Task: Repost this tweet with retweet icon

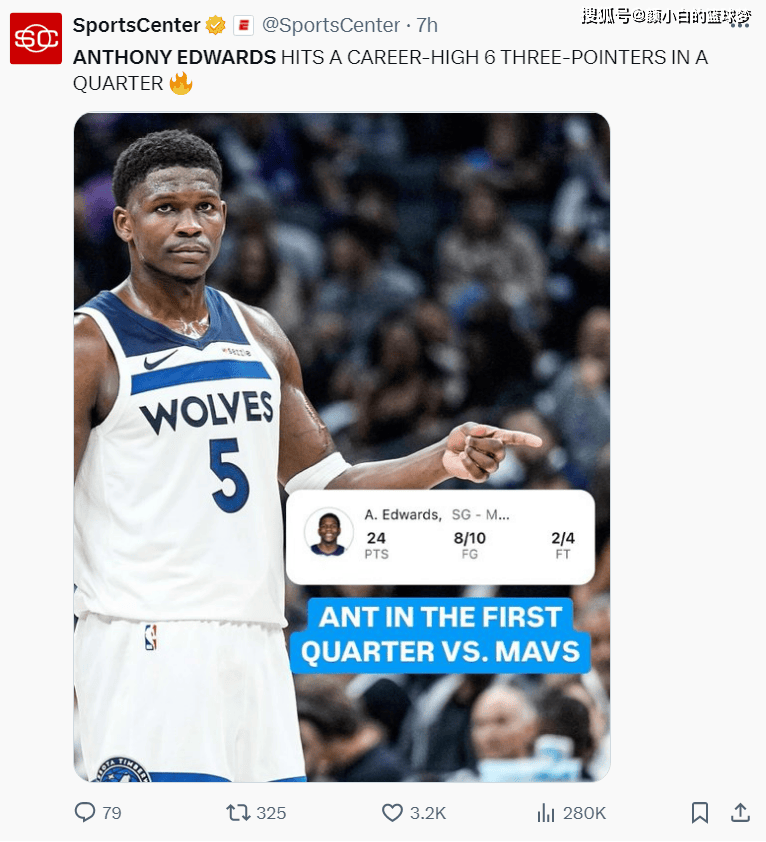Action: pos(238,812)
